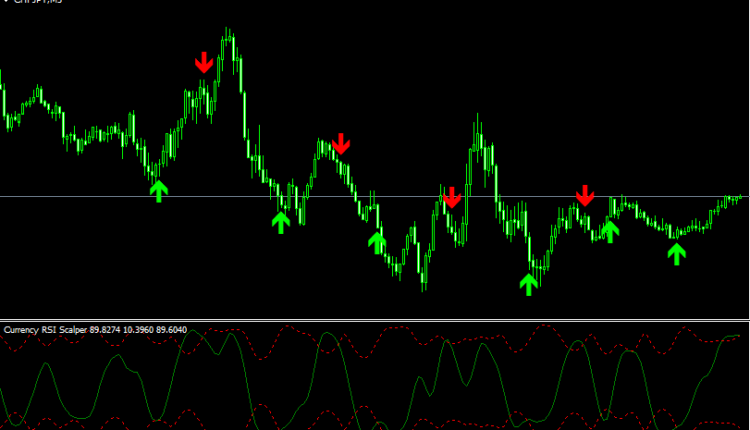Image resolution: width=750 pixels, height=430 pixels.
Task: Click the first green buy arrow
Action: click(158, 190)
